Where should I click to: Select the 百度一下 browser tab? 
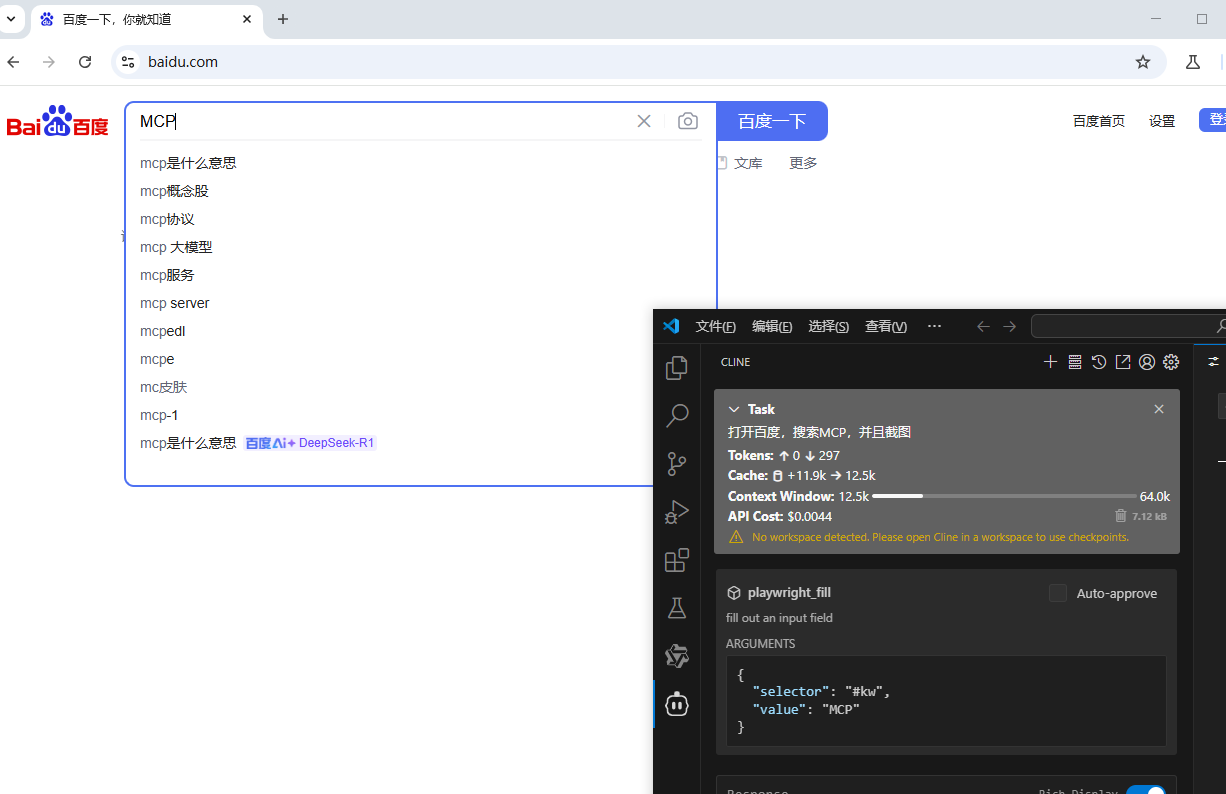point(146,19)
